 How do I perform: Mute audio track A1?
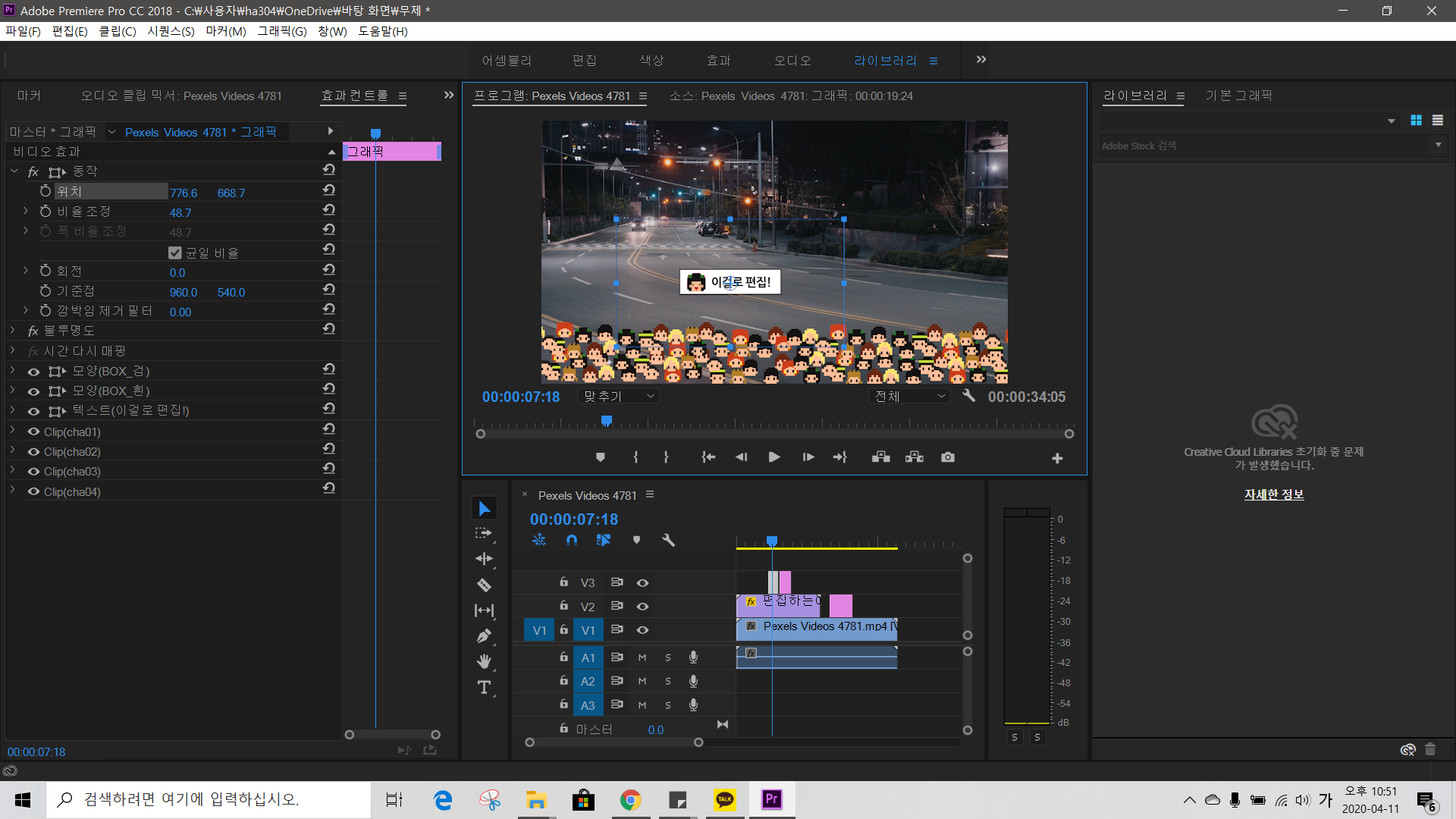pos(642,657)
